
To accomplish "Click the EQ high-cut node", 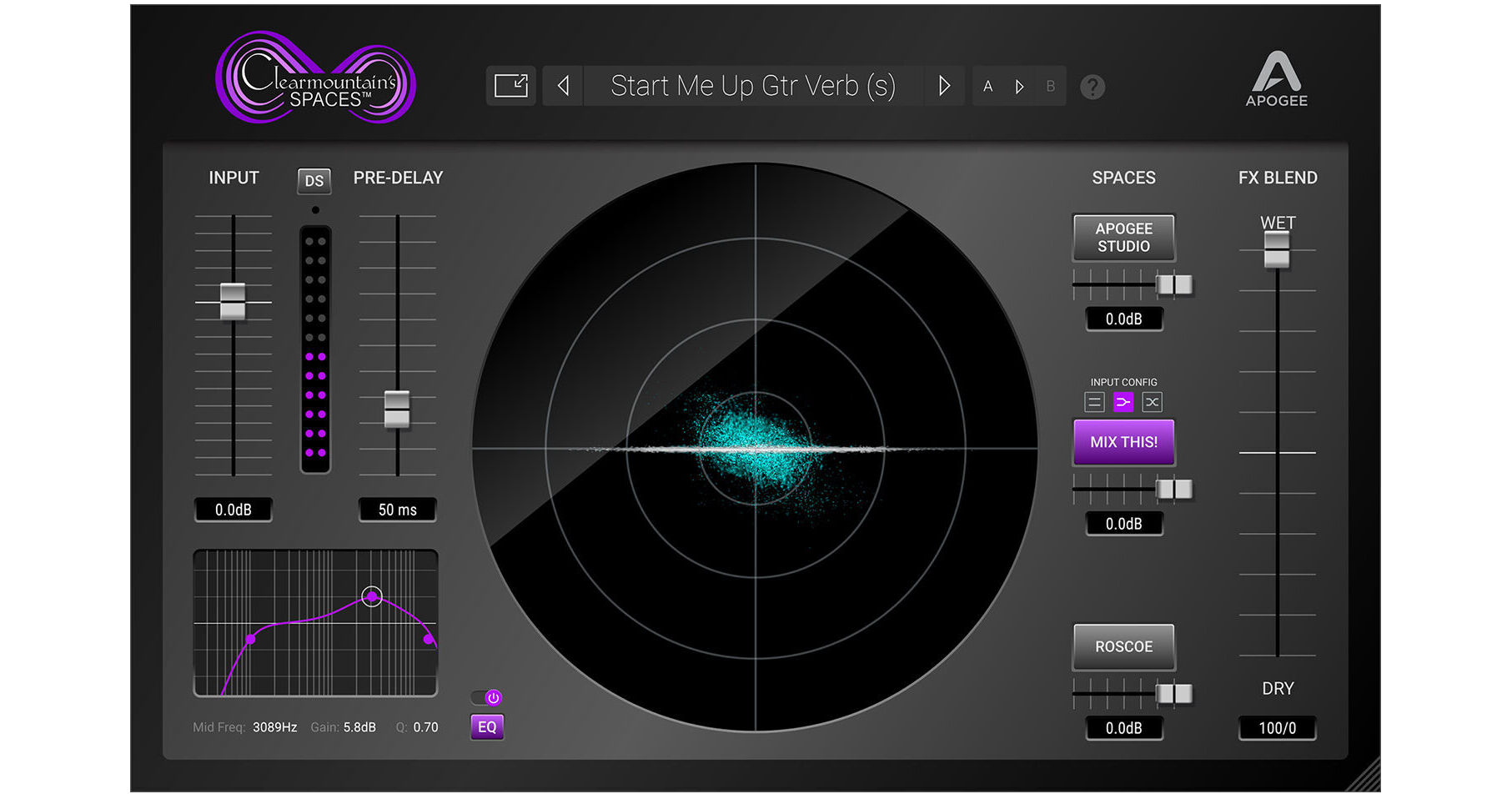I will pyautogui.click(x=429, y=640).
